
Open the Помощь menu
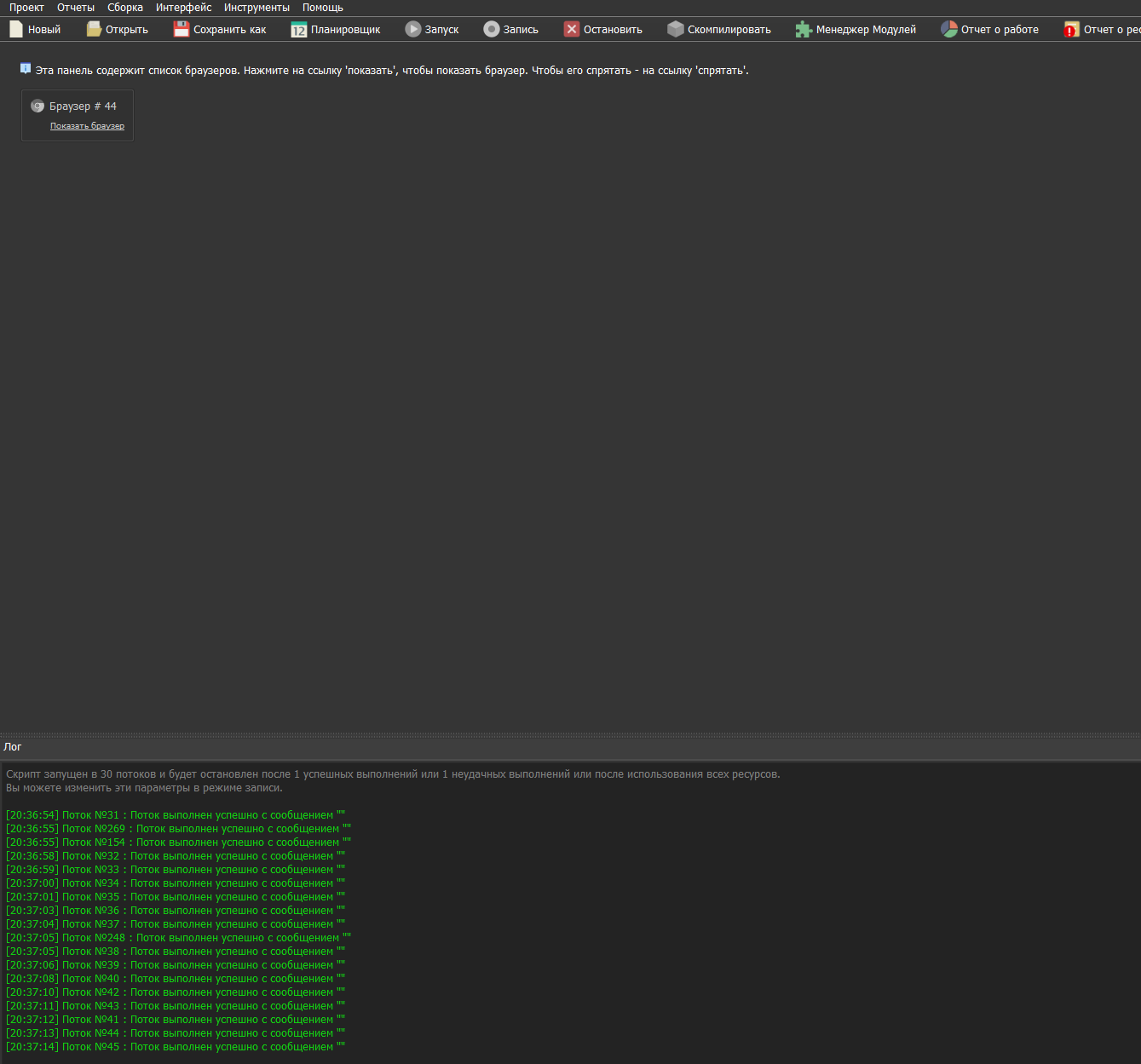(323, 8)
